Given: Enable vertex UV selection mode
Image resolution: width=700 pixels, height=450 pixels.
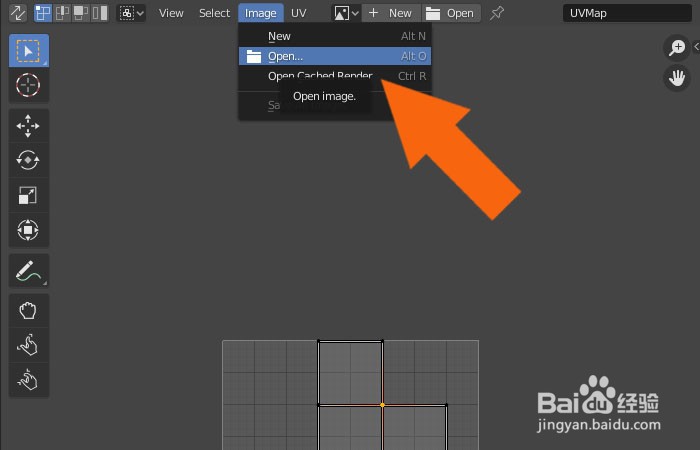Looking at the screenshot, I should [43, 13].
